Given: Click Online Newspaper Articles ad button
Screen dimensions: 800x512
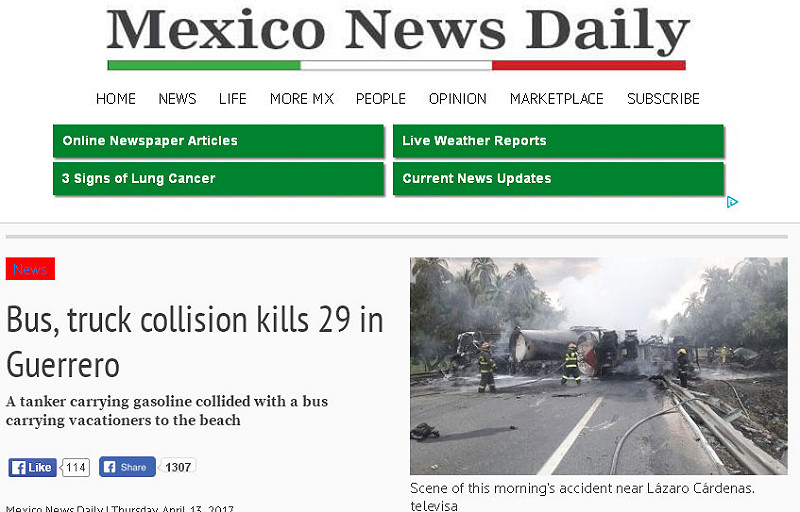Looking at the screenshot, I should 218,141.
